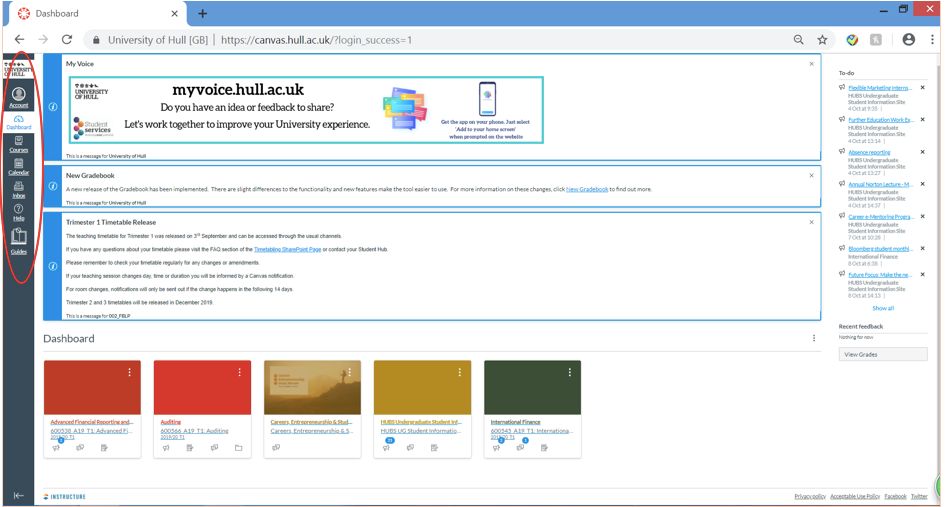The width and height of the screenshot is (946, 507).
Task: Open Further Education Work Ex to-do item
Action: (880, 120)
